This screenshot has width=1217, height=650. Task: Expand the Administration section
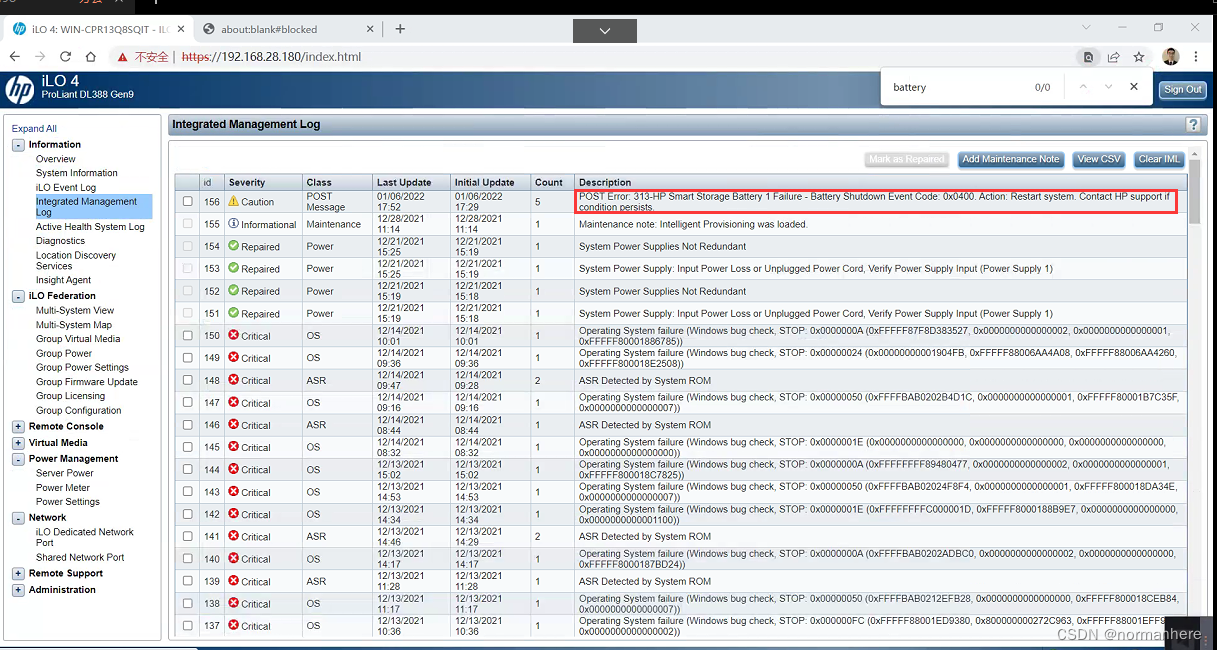(x=18, y=590)
